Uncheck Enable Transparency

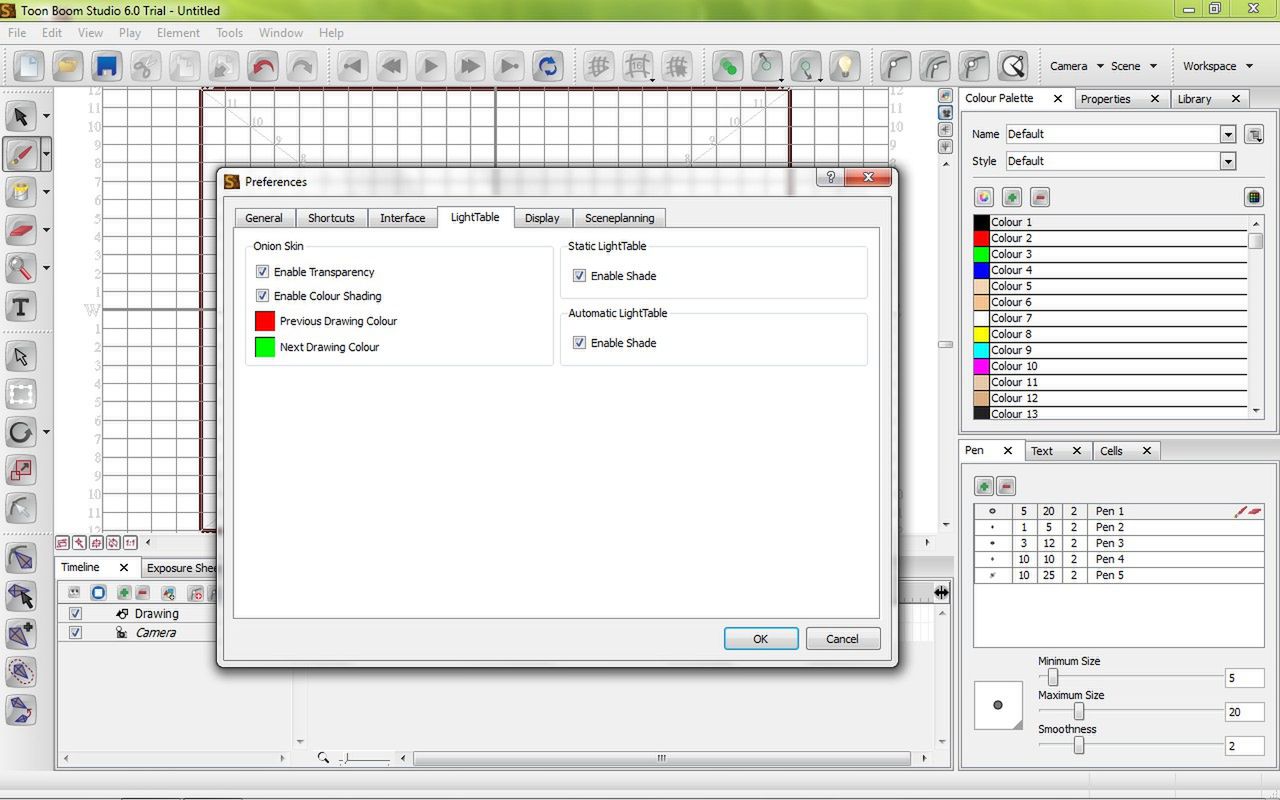click(x=262, y=272)
